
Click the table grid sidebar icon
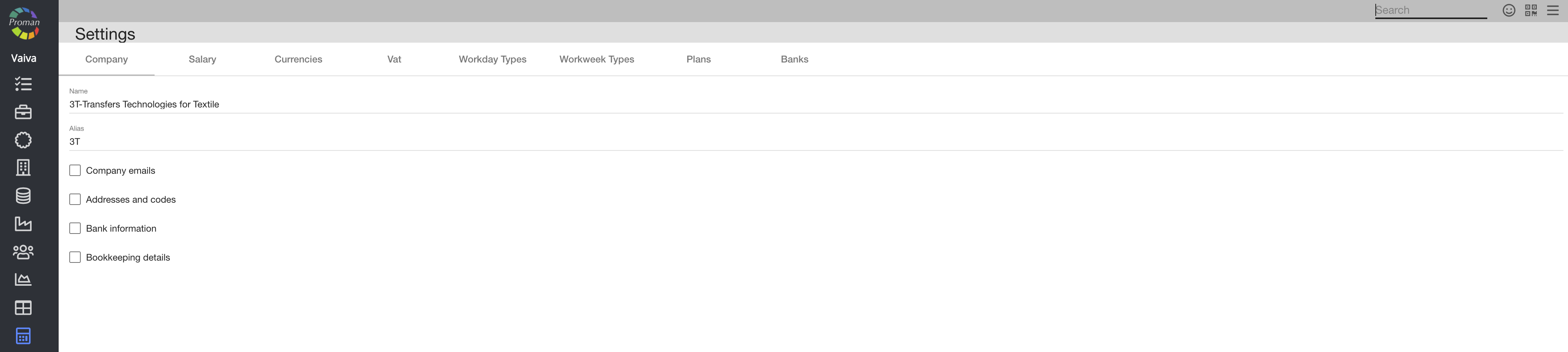coord(23,307)
